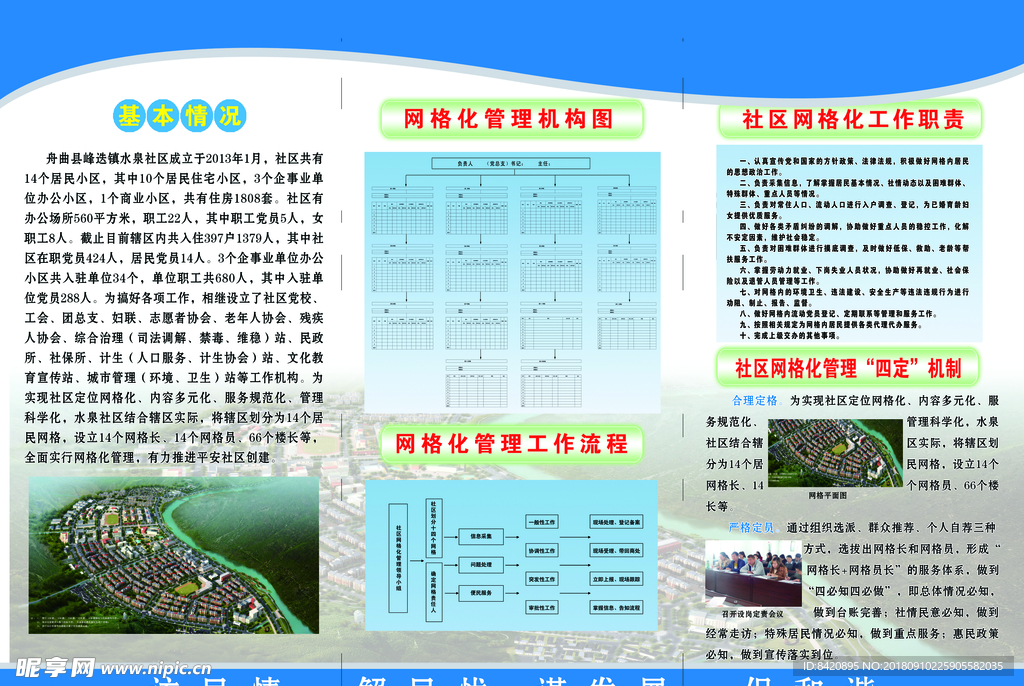Screen dimensions: 1024x686
Task: Click the 一般性工作 flowchart box
Action: (542, 522)
